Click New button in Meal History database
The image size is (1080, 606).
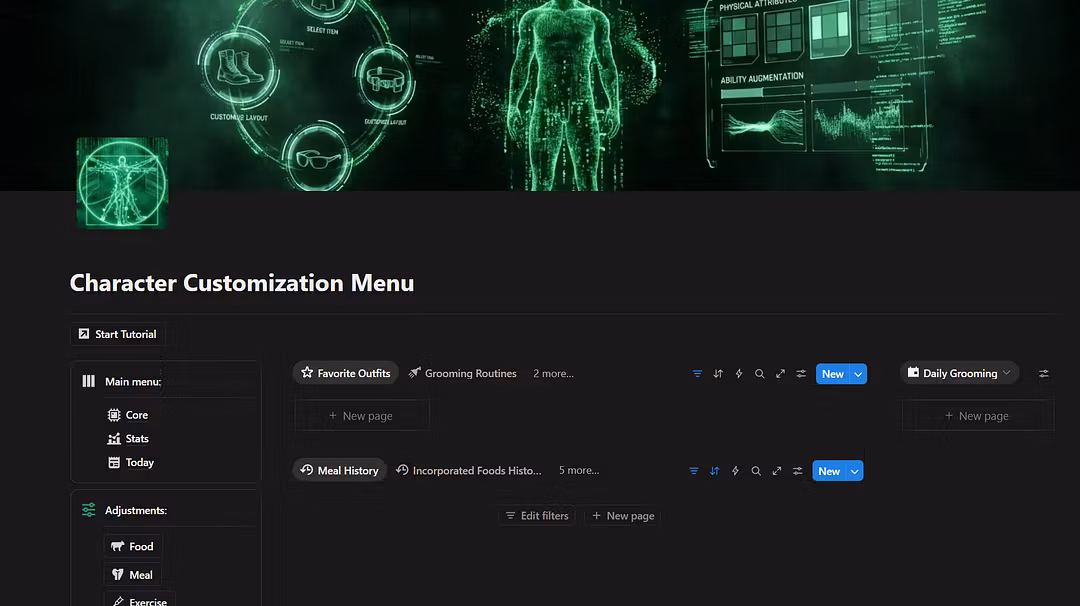tap(829, 471)
